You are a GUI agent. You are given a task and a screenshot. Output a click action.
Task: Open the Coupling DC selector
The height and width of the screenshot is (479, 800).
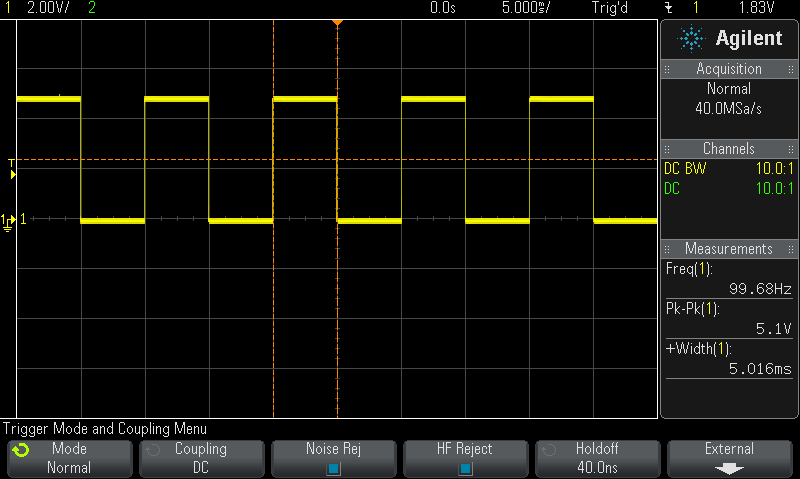(201, 458)
